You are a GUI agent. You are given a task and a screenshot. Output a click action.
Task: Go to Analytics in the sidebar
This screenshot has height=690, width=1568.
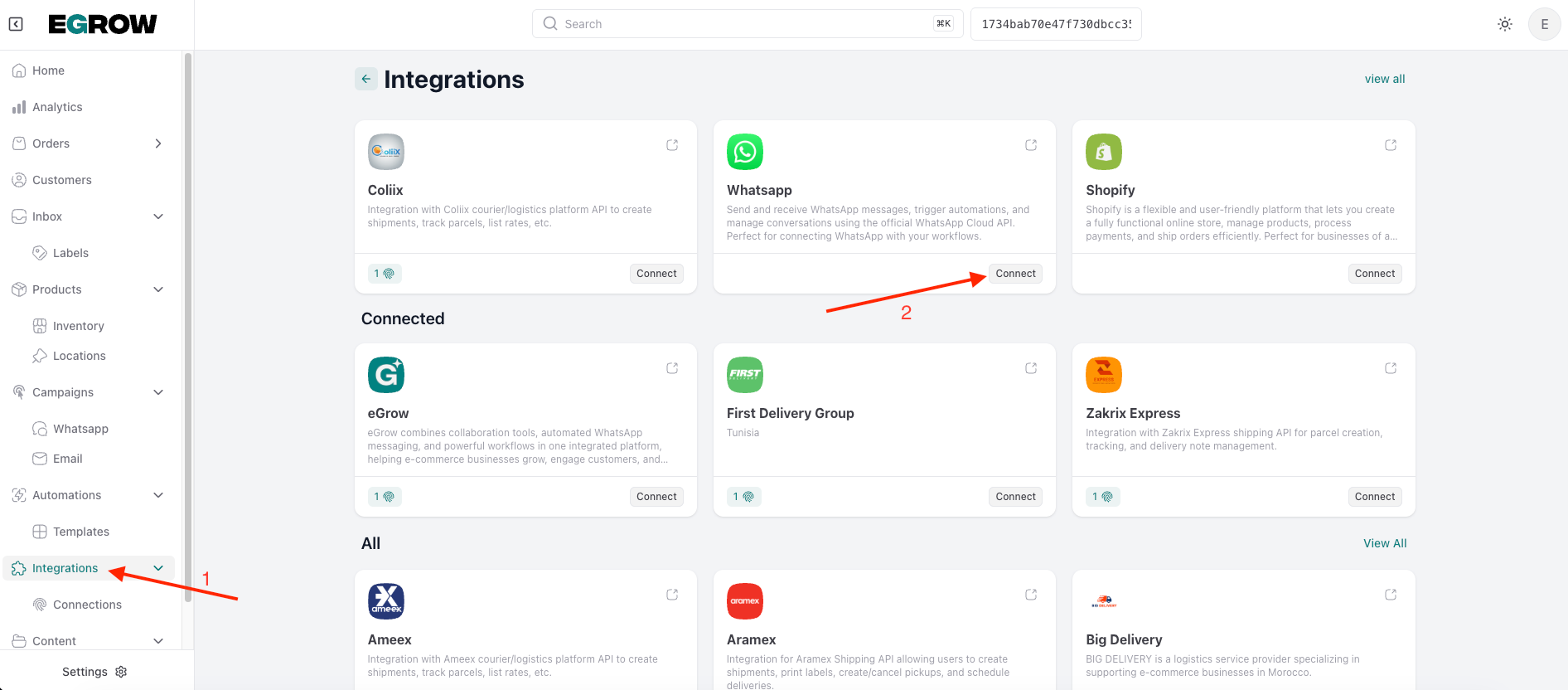57,107
